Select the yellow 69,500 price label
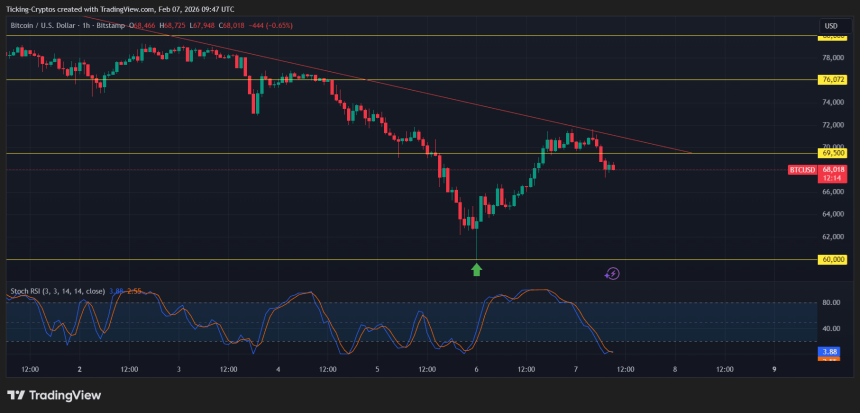Image resolution: width=860 pixels, height=413 pixels. tap(834, 153)
